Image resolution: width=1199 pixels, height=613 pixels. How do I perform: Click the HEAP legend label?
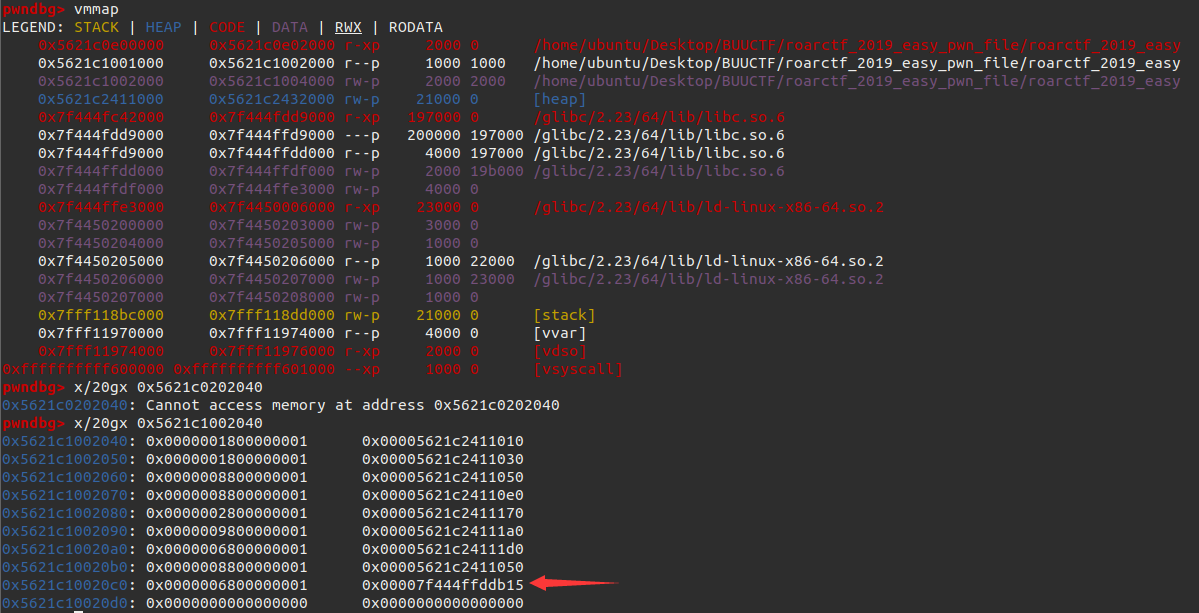[x=164, y=27]
